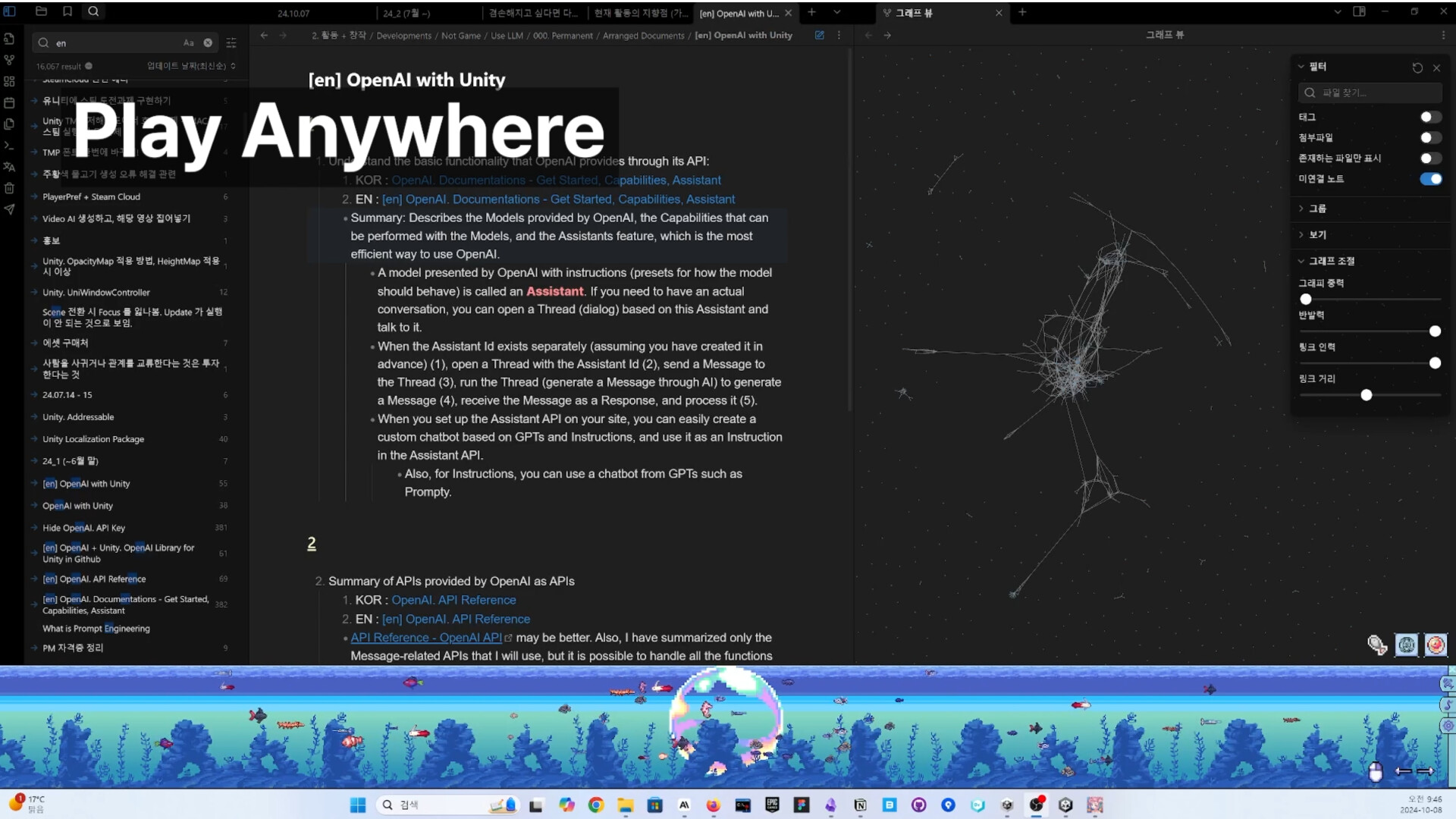Click the edit pencil icon near the note title bar

coord(819,35)
